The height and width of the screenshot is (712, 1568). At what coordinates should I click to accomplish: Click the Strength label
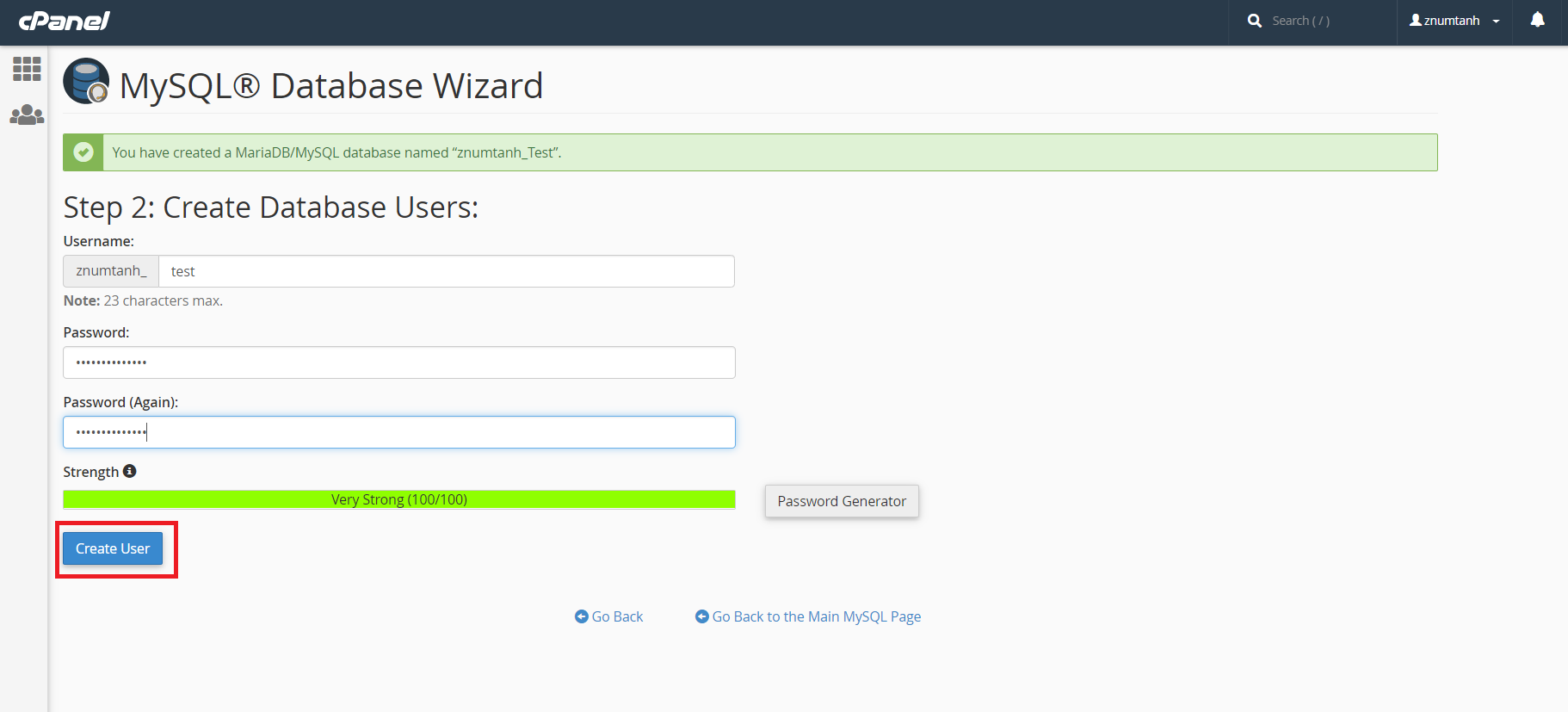coord(90,472)
